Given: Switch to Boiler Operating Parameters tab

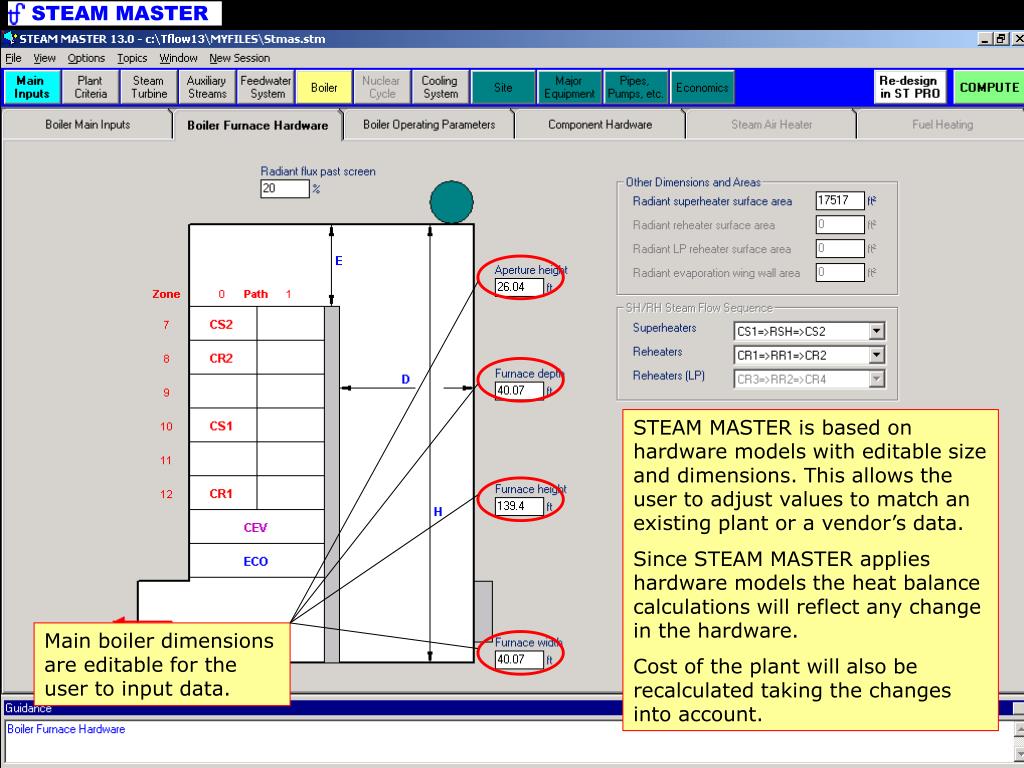Looking at the screenshot, I should [429, 124].
